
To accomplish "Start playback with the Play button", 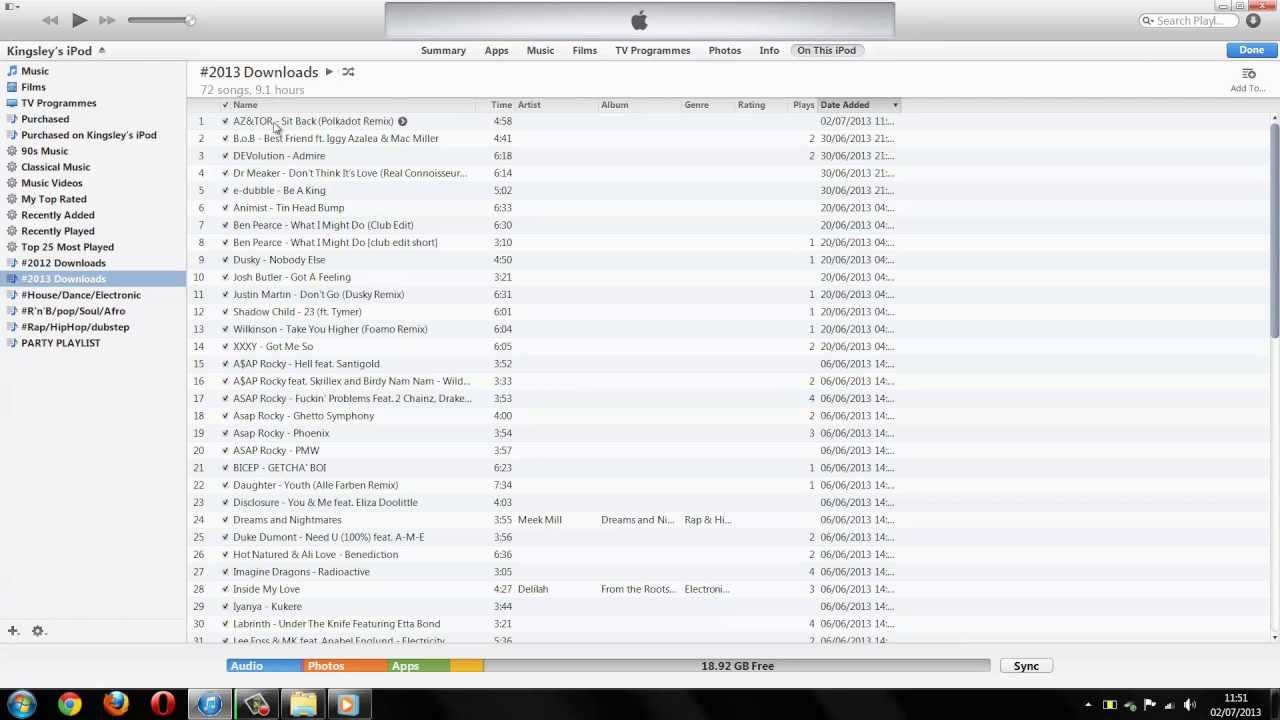I will (79, 20).
